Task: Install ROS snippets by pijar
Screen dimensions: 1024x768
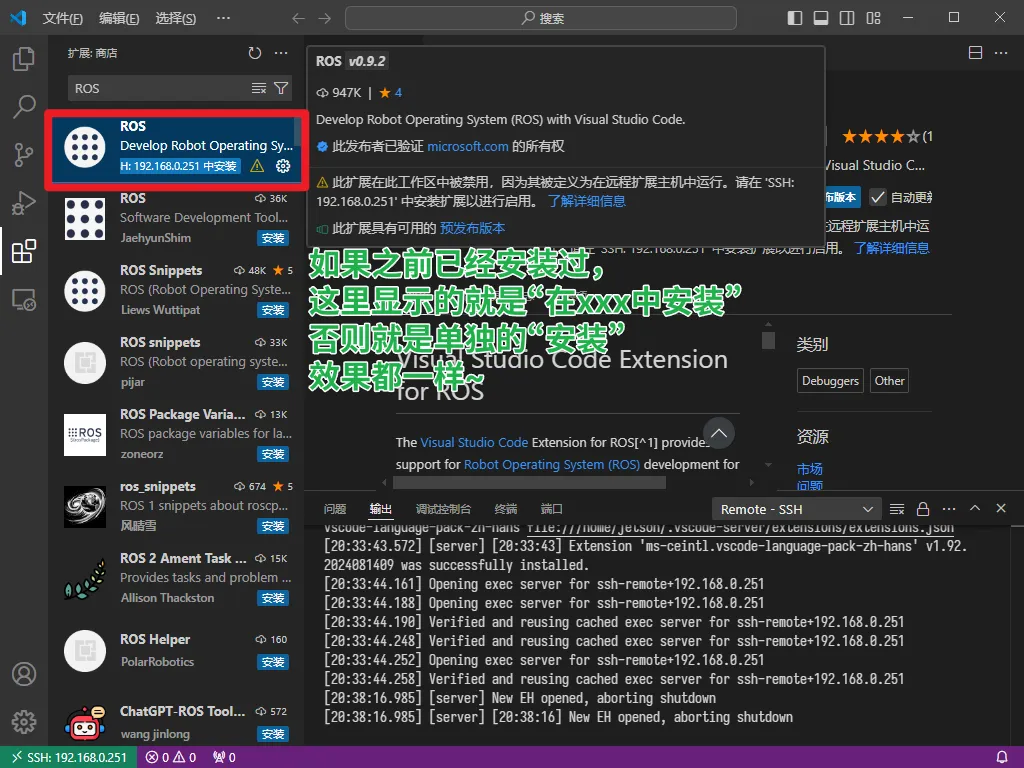Action: coord(273,382)
